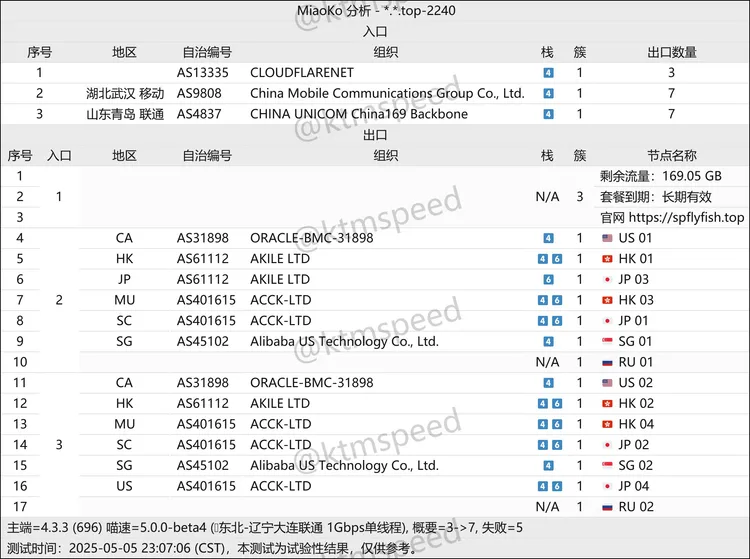
Task: Click the Hong Kong flag next to HK 04
Action: point(607,424)
